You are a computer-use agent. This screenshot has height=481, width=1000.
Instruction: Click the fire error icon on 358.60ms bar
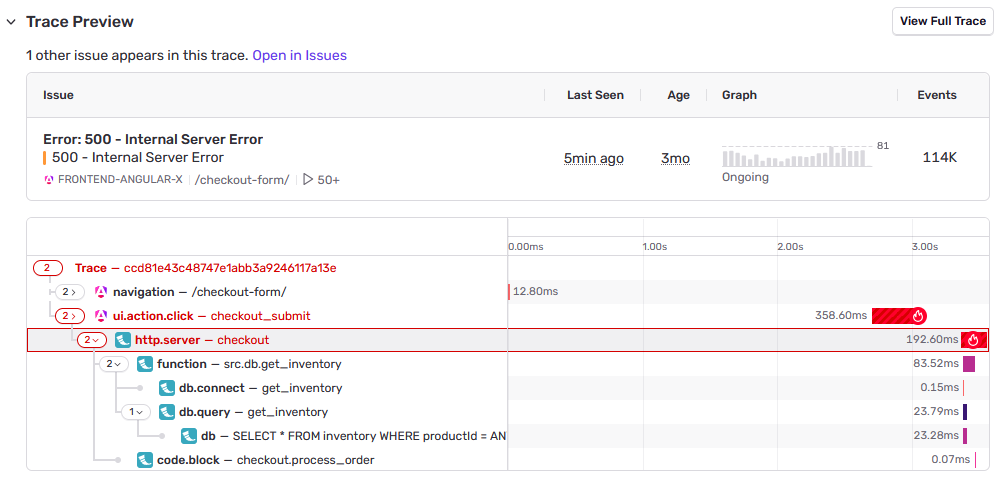[x=919, y=316]
